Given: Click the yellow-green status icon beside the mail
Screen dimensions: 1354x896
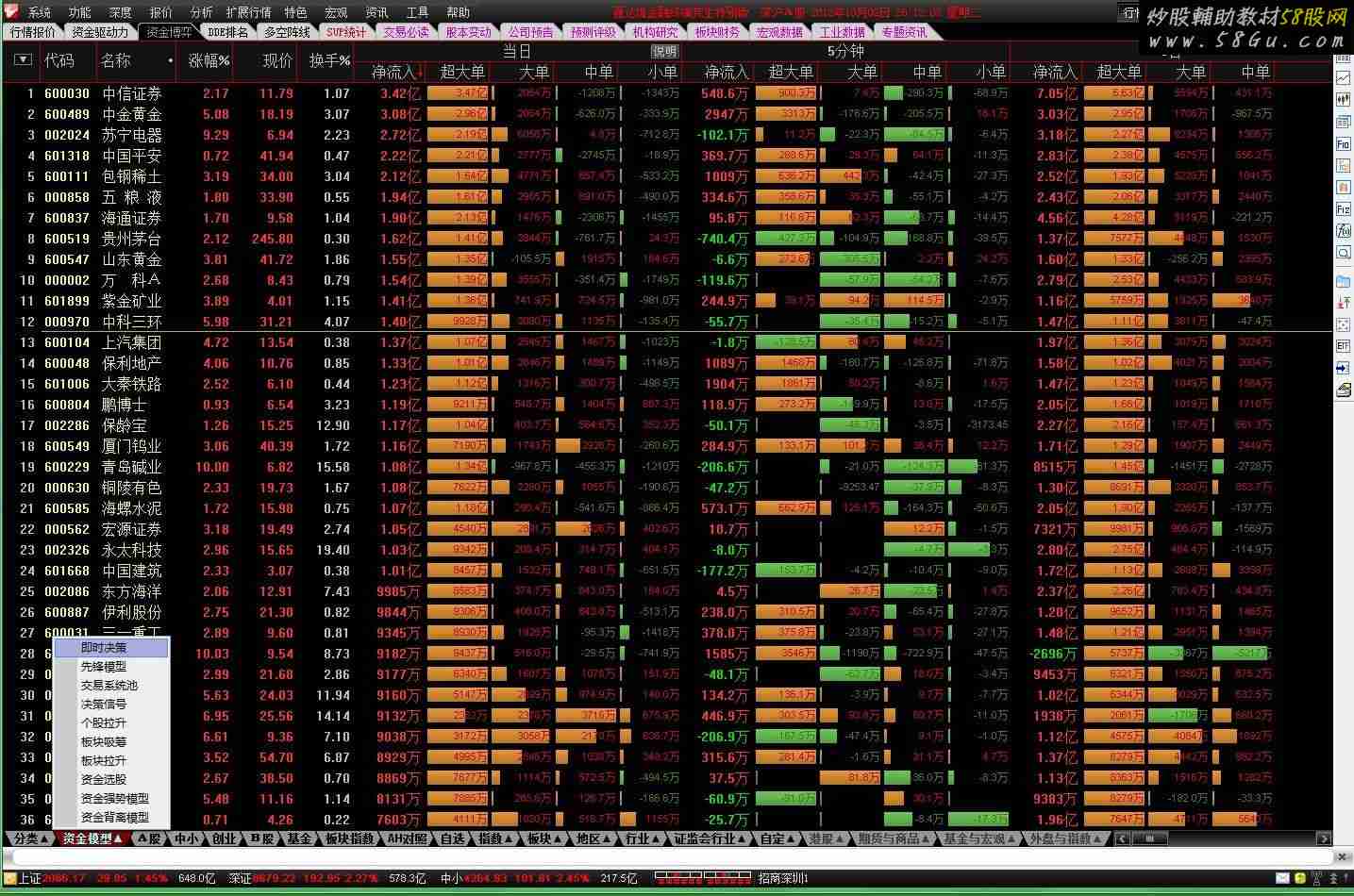Looking at the screenshot, I should coord(1300,878).
